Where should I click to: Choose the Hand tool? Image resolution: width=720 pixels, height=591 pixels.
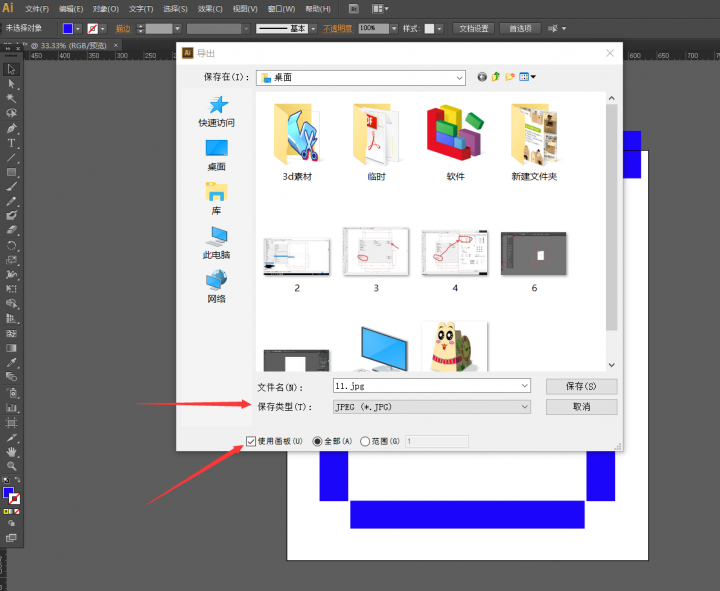(x=12, y=452)
